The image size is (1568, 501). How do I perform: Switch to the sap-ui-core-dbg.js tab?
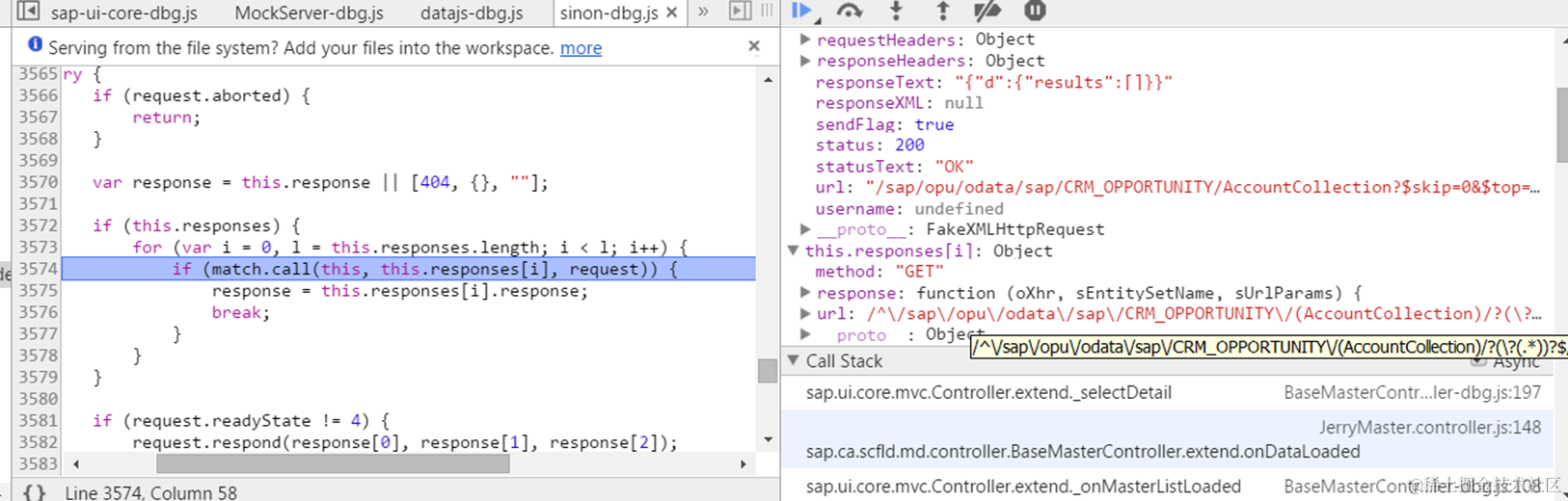123,13
